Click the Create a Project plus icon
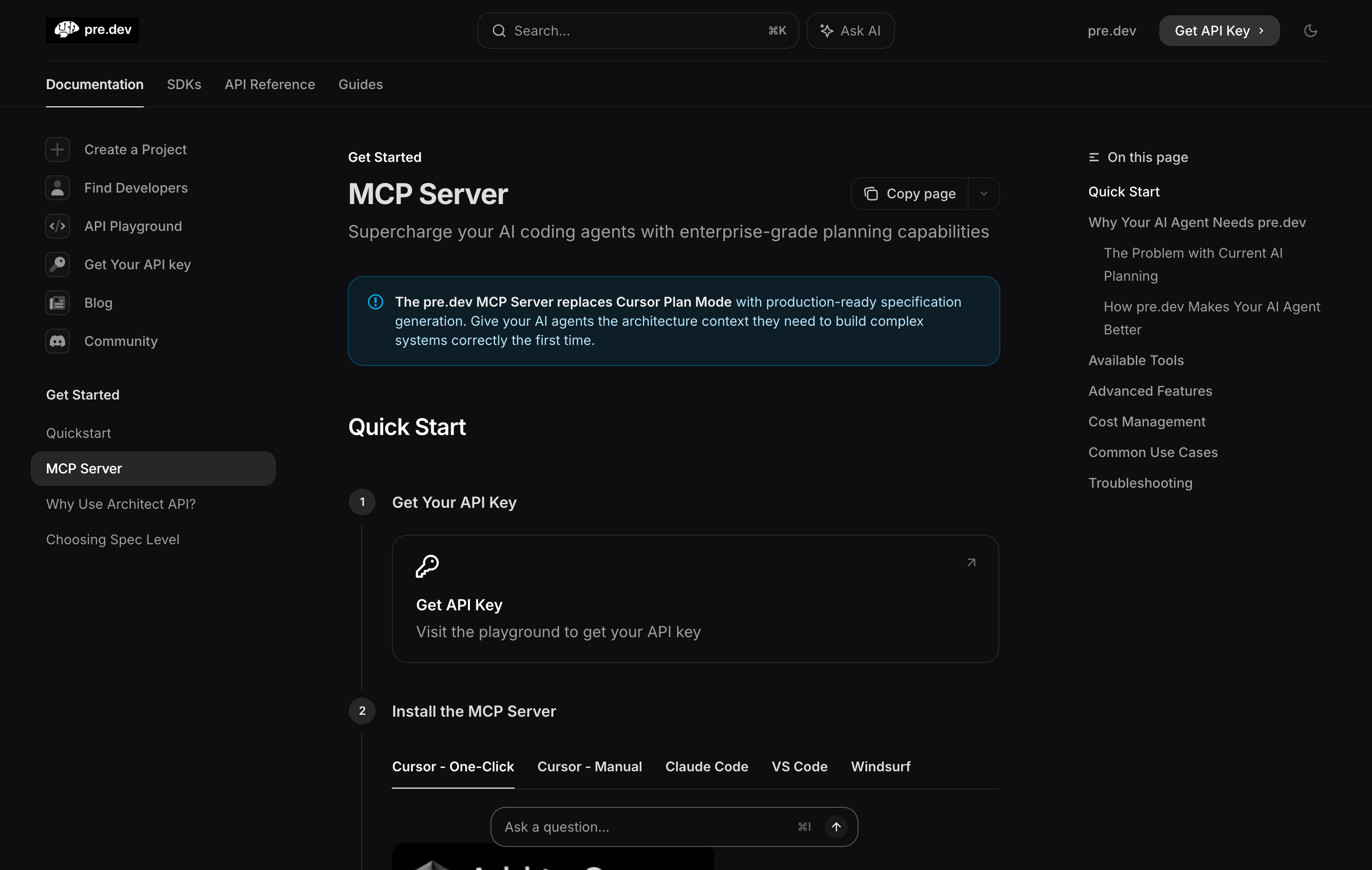Viewport: 1372px width, 870px height. [x=57, y=150]
